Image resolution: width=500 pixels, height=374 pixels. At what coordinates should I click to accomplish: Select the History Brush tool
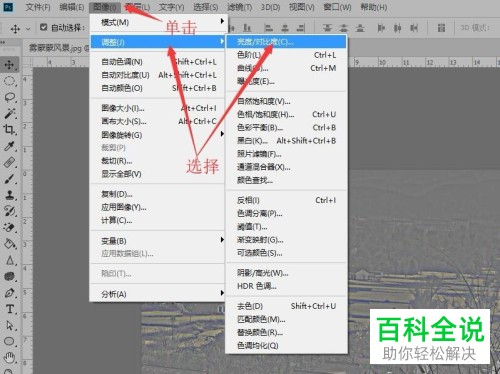click(x=10, y=211)
